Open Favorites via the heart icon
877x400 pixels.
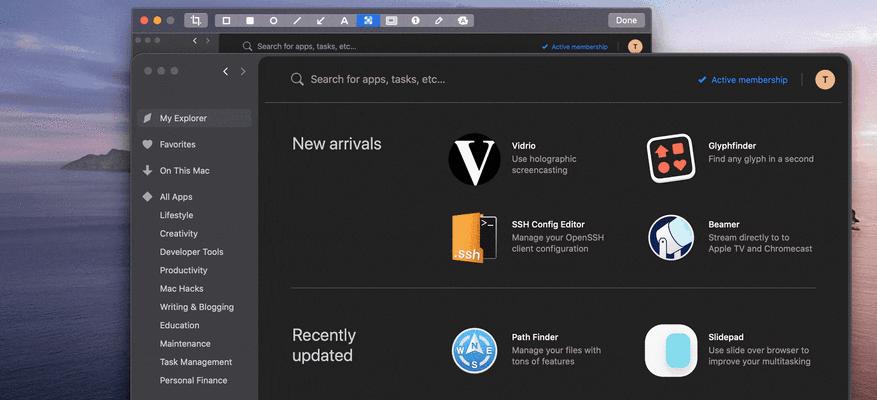[x=147, y=144]
